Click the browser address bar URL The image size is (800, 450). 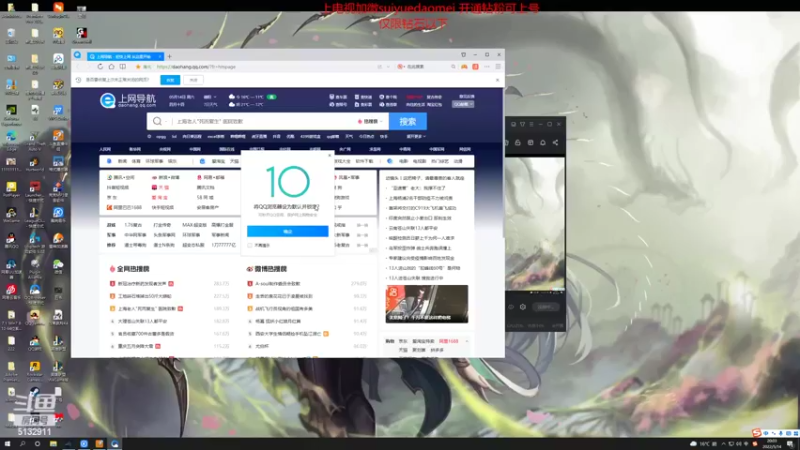click(196, 67)
